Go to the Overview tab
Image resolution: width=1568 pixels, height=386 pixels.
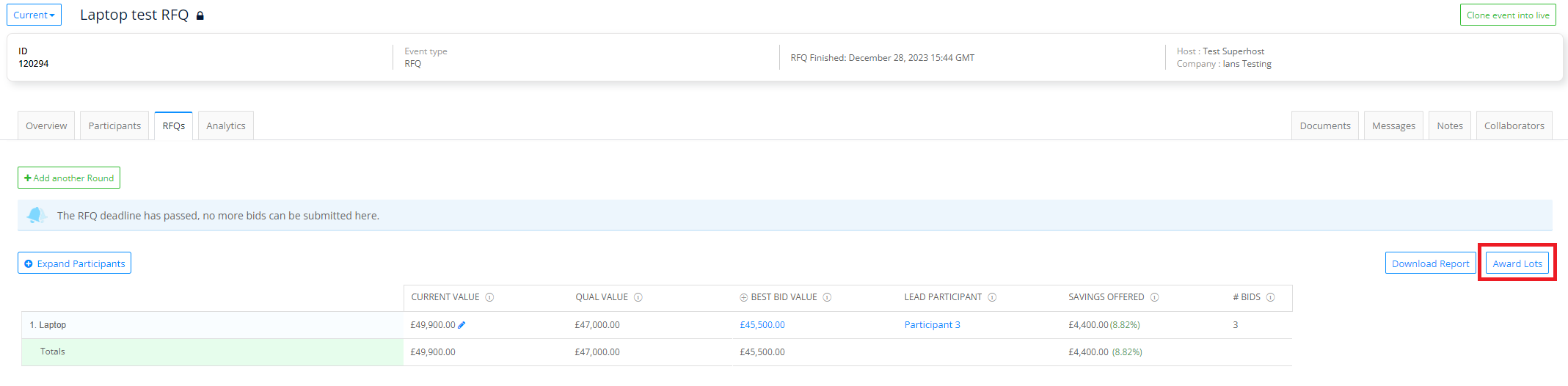[46, 126]
